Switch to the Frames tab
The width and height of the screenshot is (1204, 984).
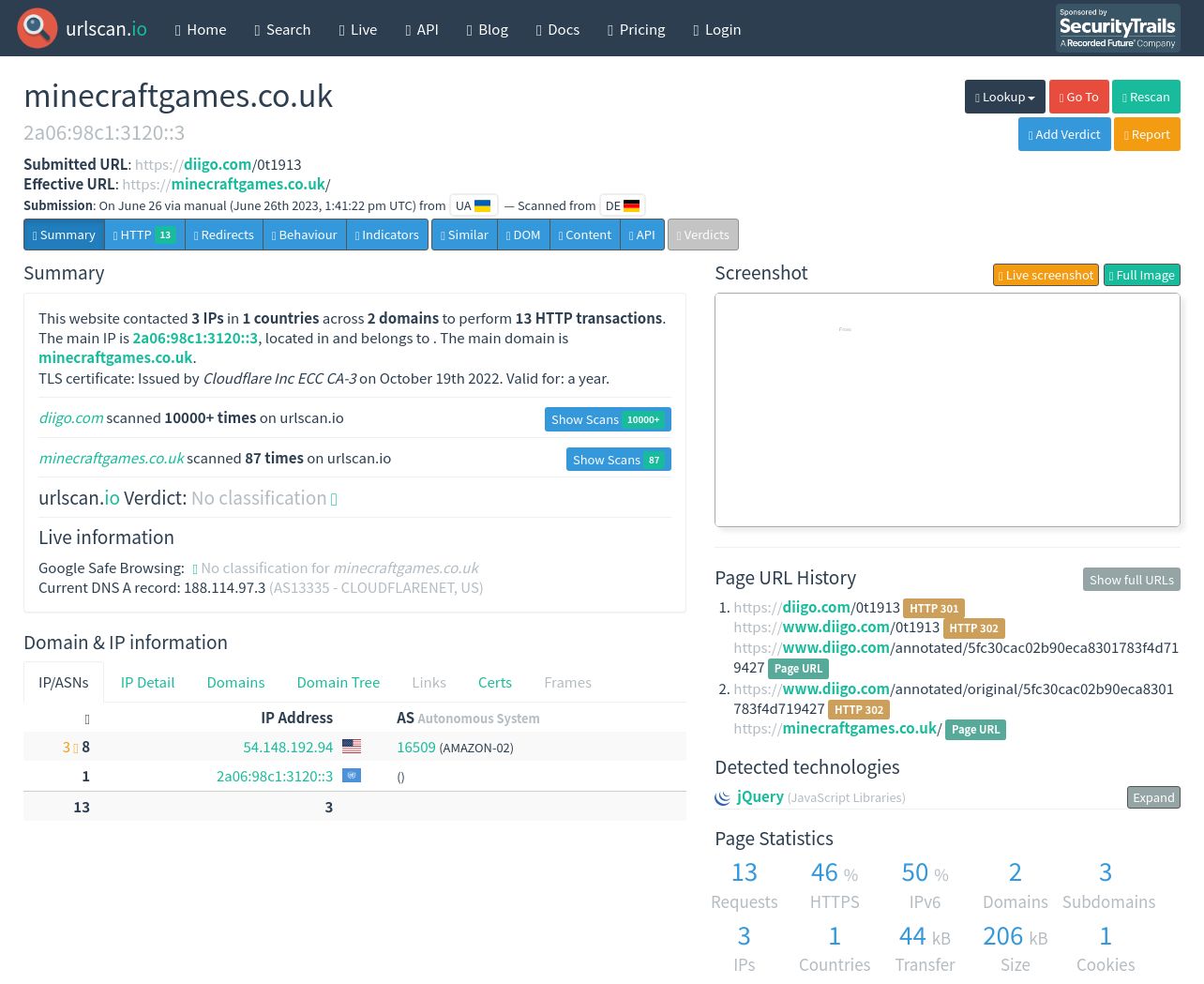point(568,682)
